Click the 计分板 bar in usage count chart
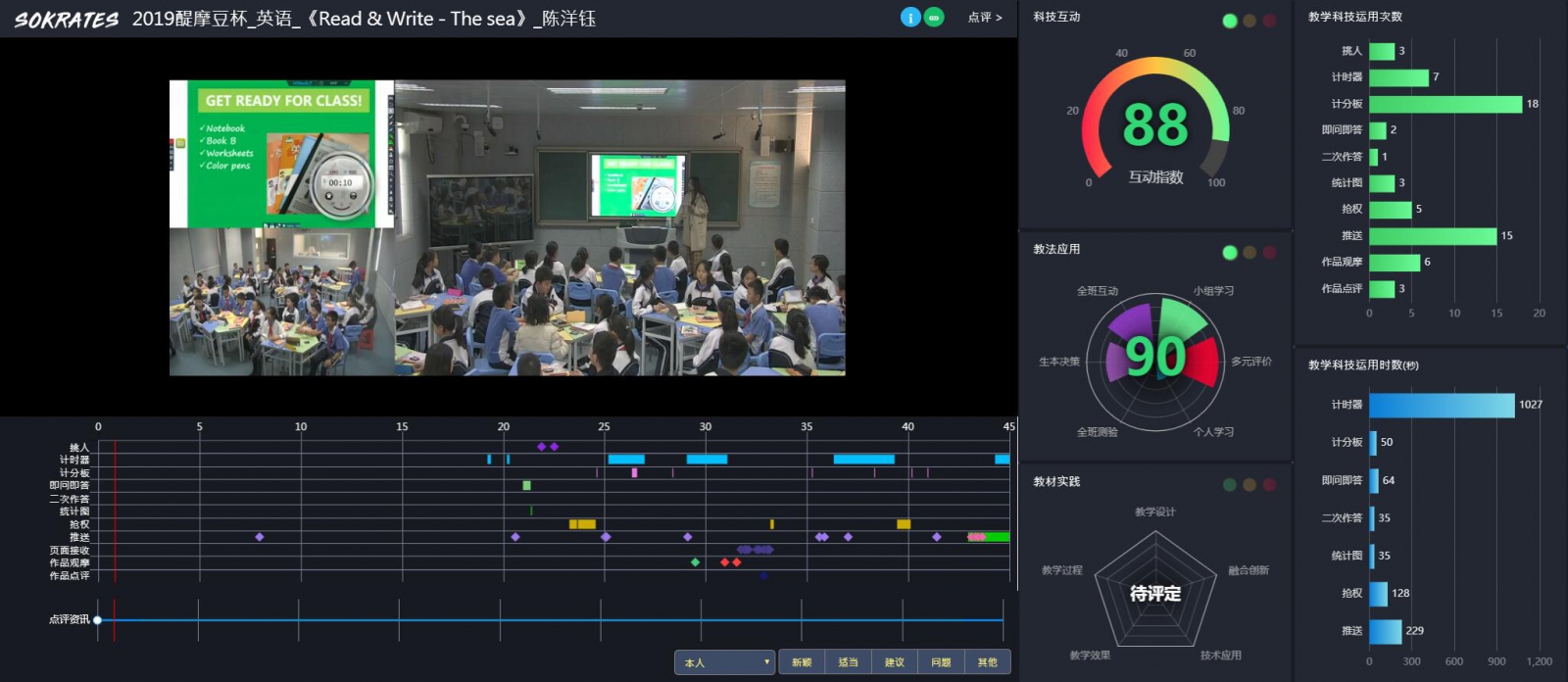Viewport: 1568px width, 682px height. coord(1445,104)
